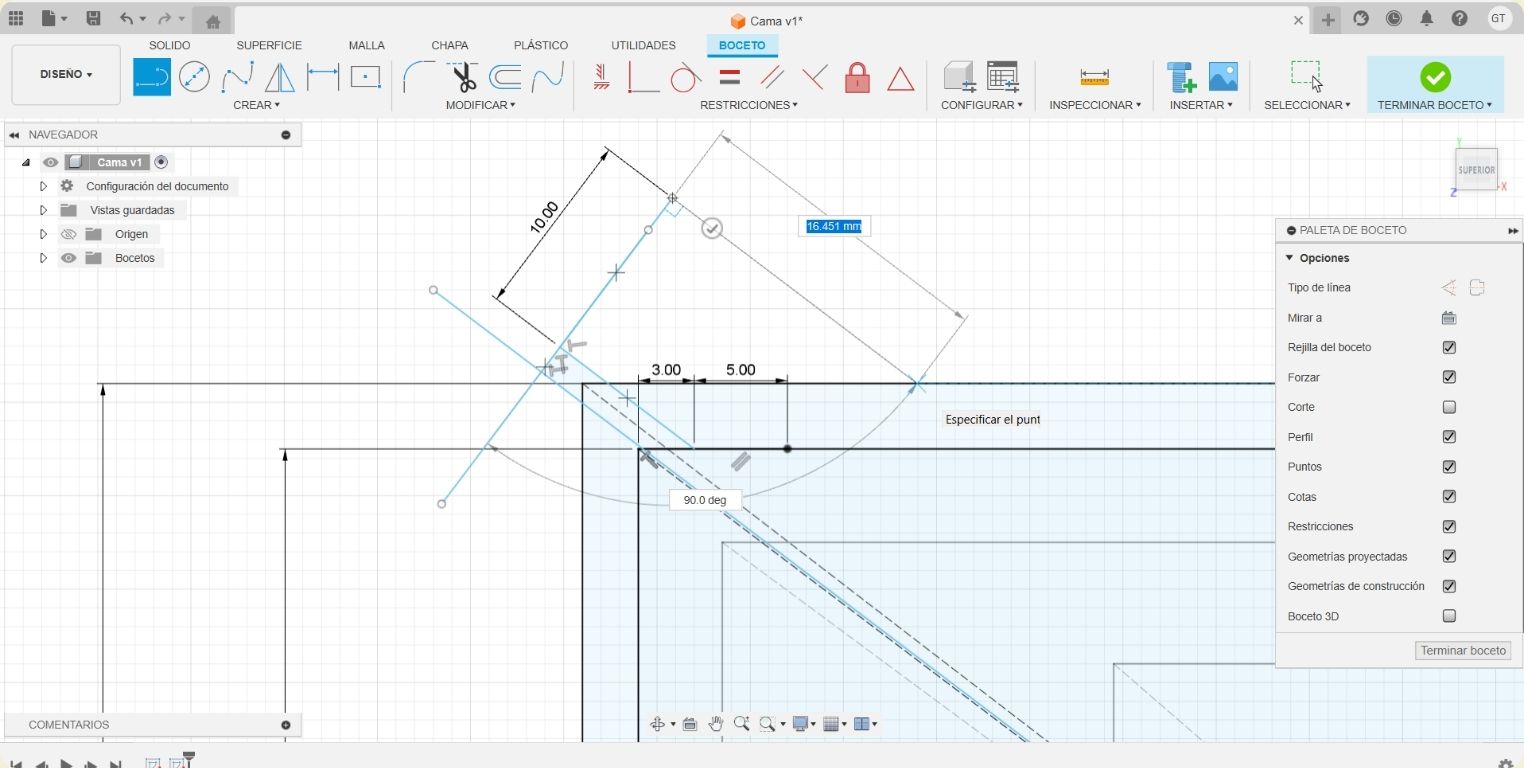Click the green Finish Sketch checkmark
This screenshot has width=1524, height=768.
1435,77
